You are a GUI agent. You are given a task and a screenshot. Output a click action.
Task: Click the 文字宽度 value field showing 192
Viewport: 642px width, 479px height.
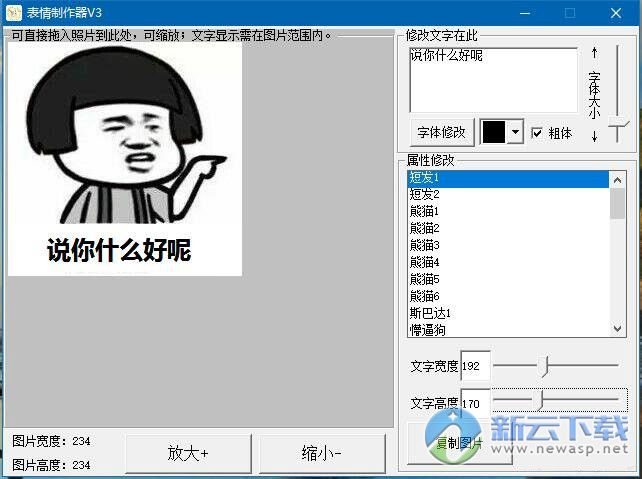[475, 366]
